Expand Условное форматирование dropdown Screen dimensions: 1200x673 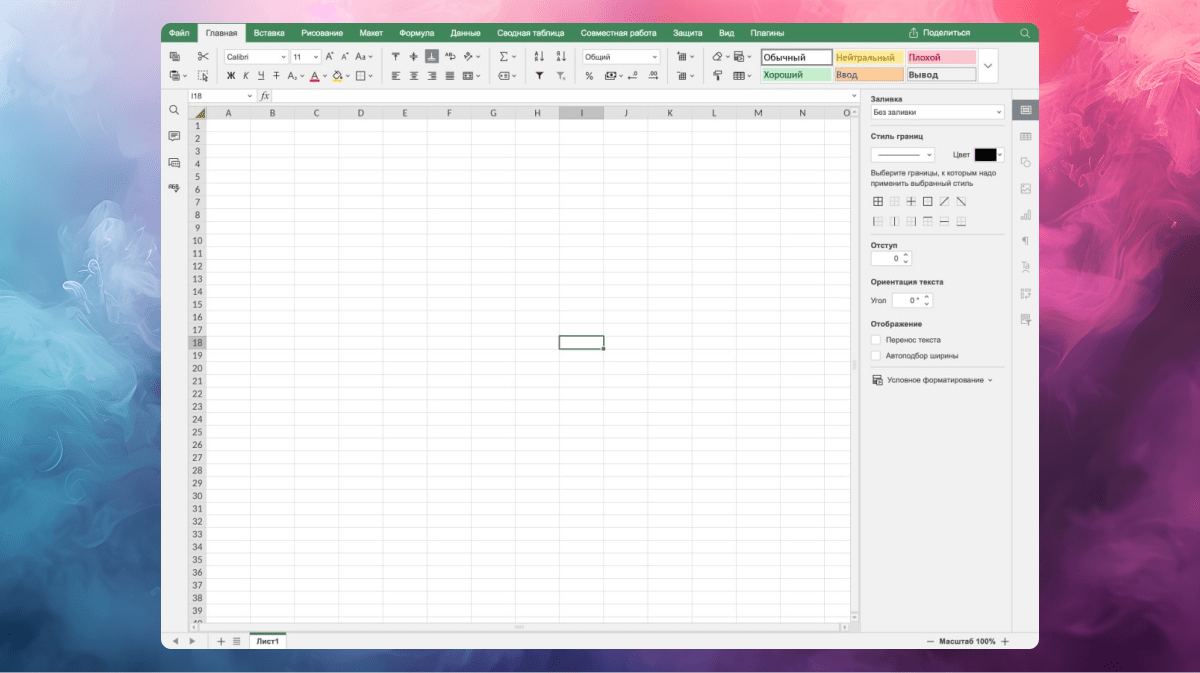[990, 380]
